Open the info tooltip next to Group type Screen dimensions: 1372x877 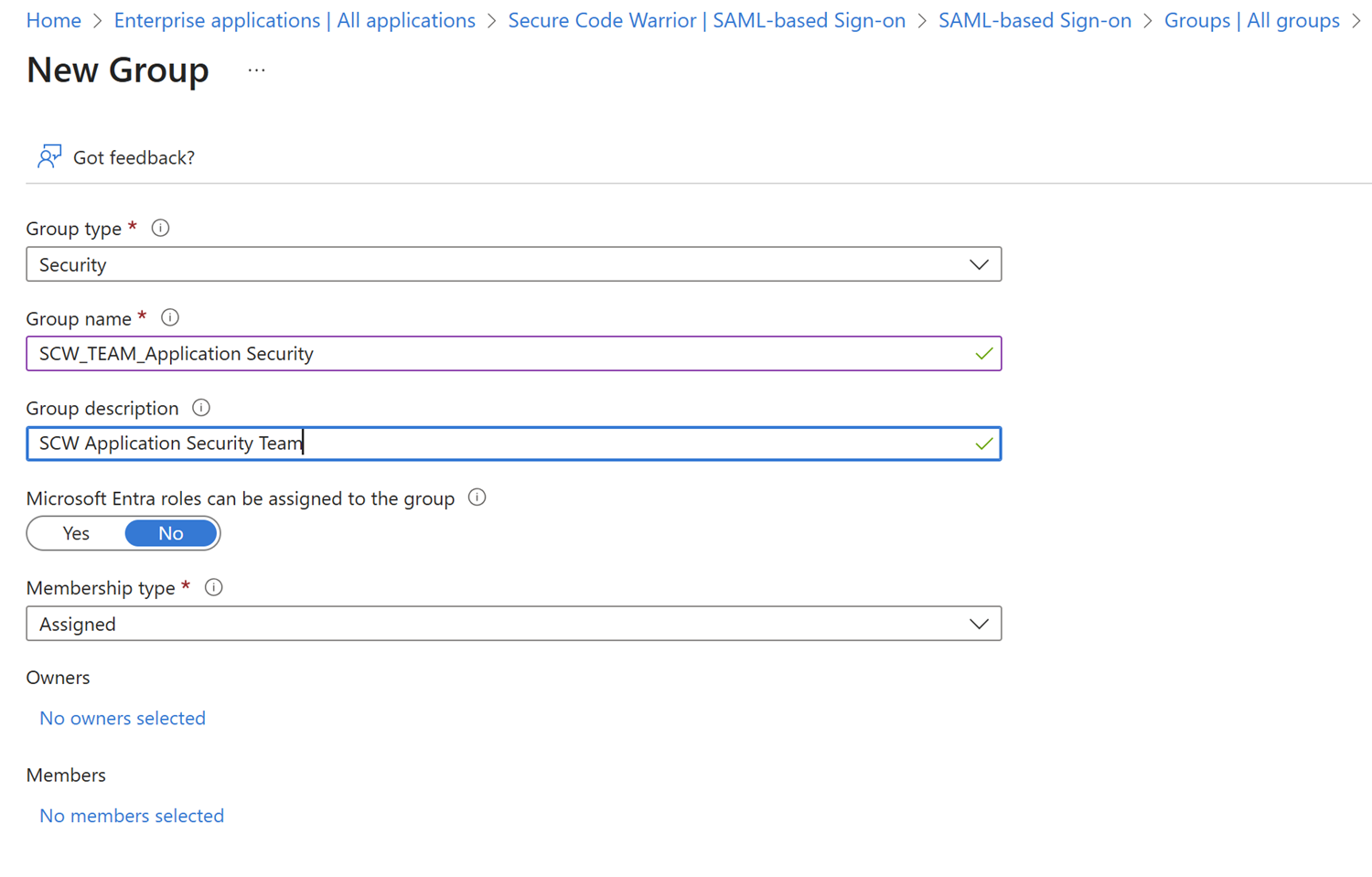(160, 228)
